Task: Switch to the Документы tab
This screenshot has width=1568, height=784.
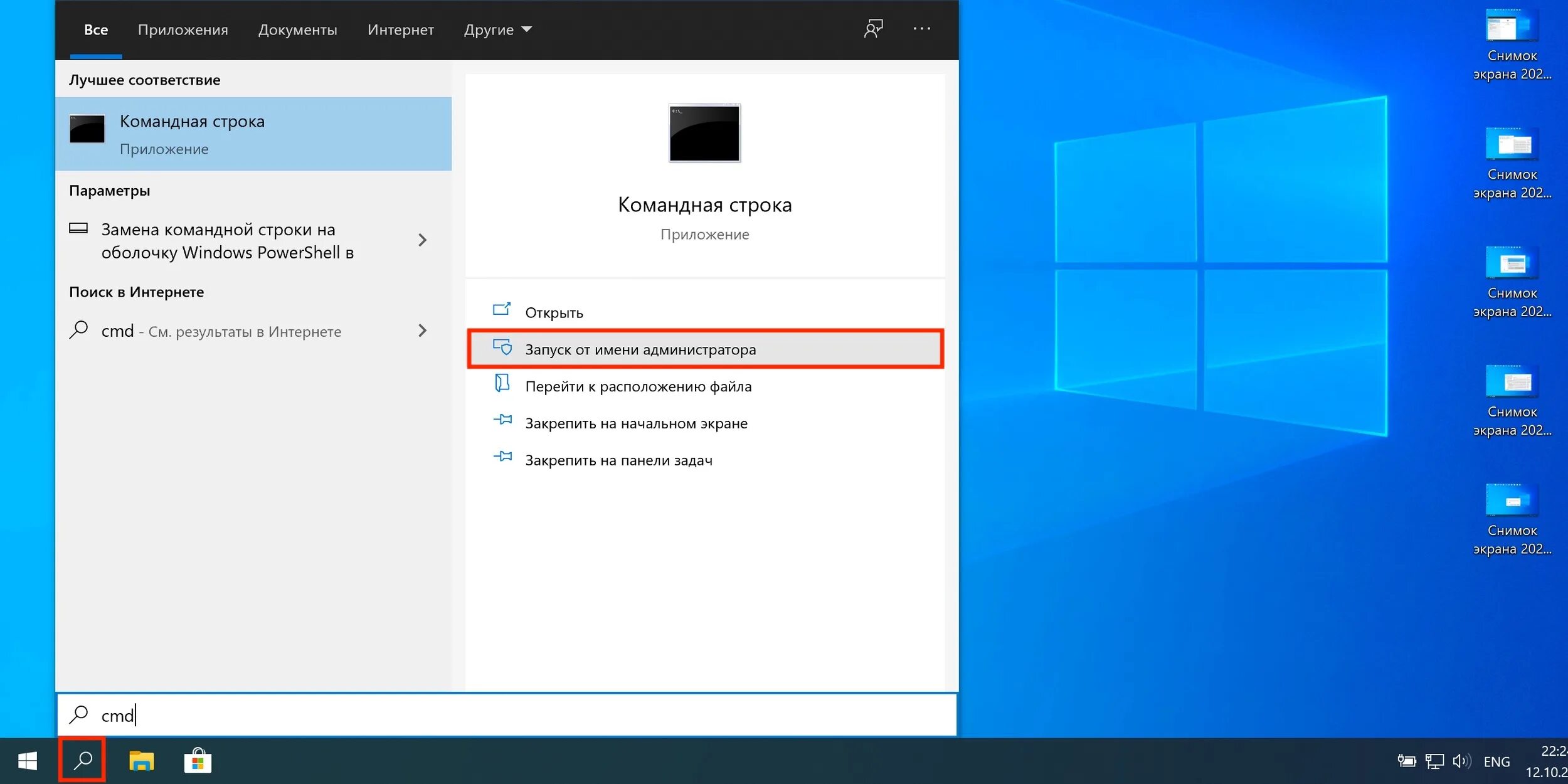Action: 297,29
